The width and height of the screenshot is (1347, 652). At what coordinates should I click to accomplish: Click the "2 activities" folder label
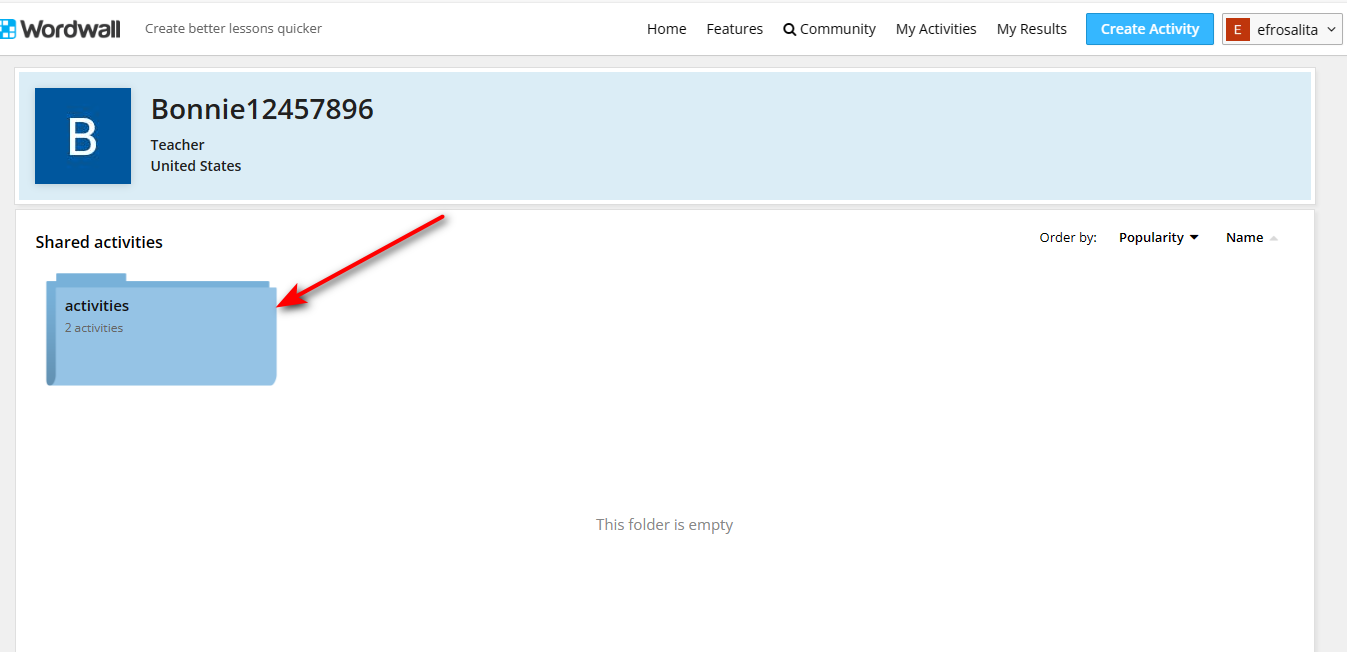click(x=94, y=328)
